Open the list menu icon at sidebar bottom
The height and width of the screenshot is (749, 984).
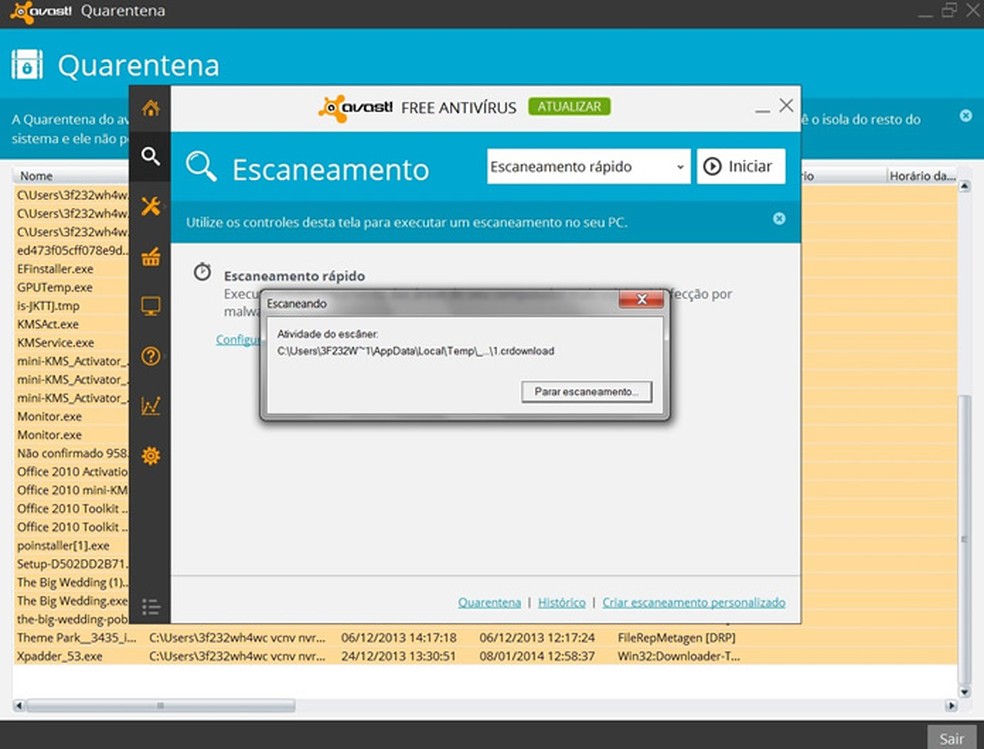click(151, 607)
